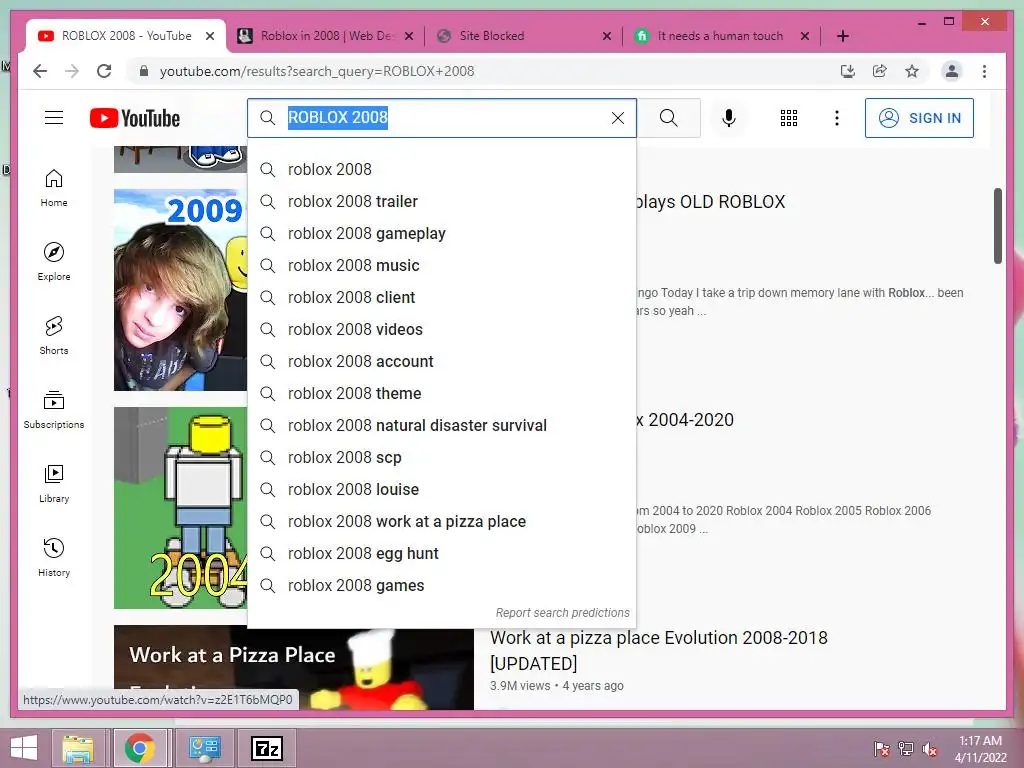Switch to It needs a human touch tab

coord(721,36)
